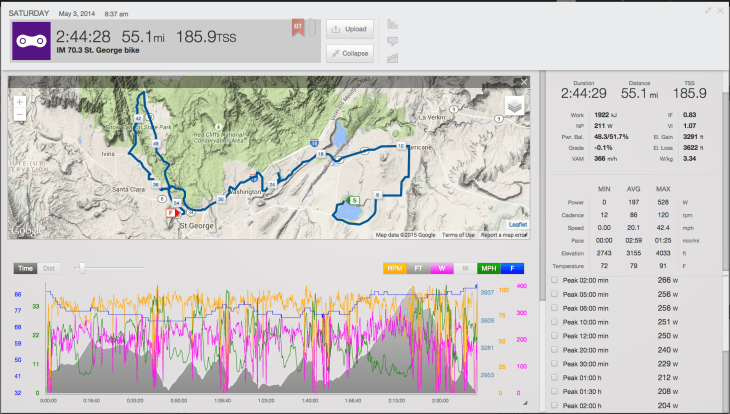Open the bar chart icon beside Upload
This screenshot has width=730, height=414.
[391, 23]
